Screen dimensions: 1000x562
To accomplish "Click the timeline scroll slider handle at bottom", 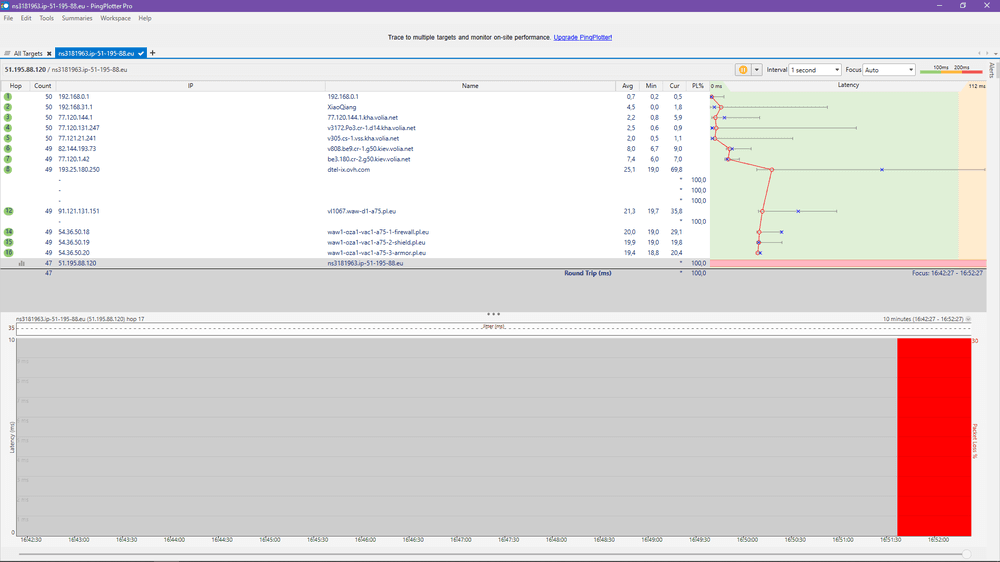I will 965,553.
